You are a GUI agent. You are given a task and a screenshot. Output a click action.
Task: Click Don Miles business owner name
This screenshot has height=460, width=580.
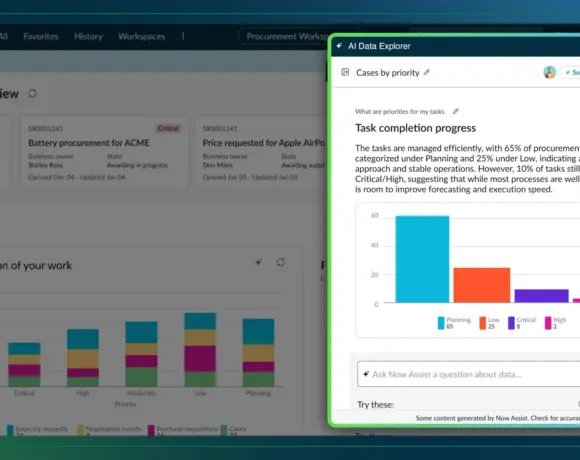(218, 165)
